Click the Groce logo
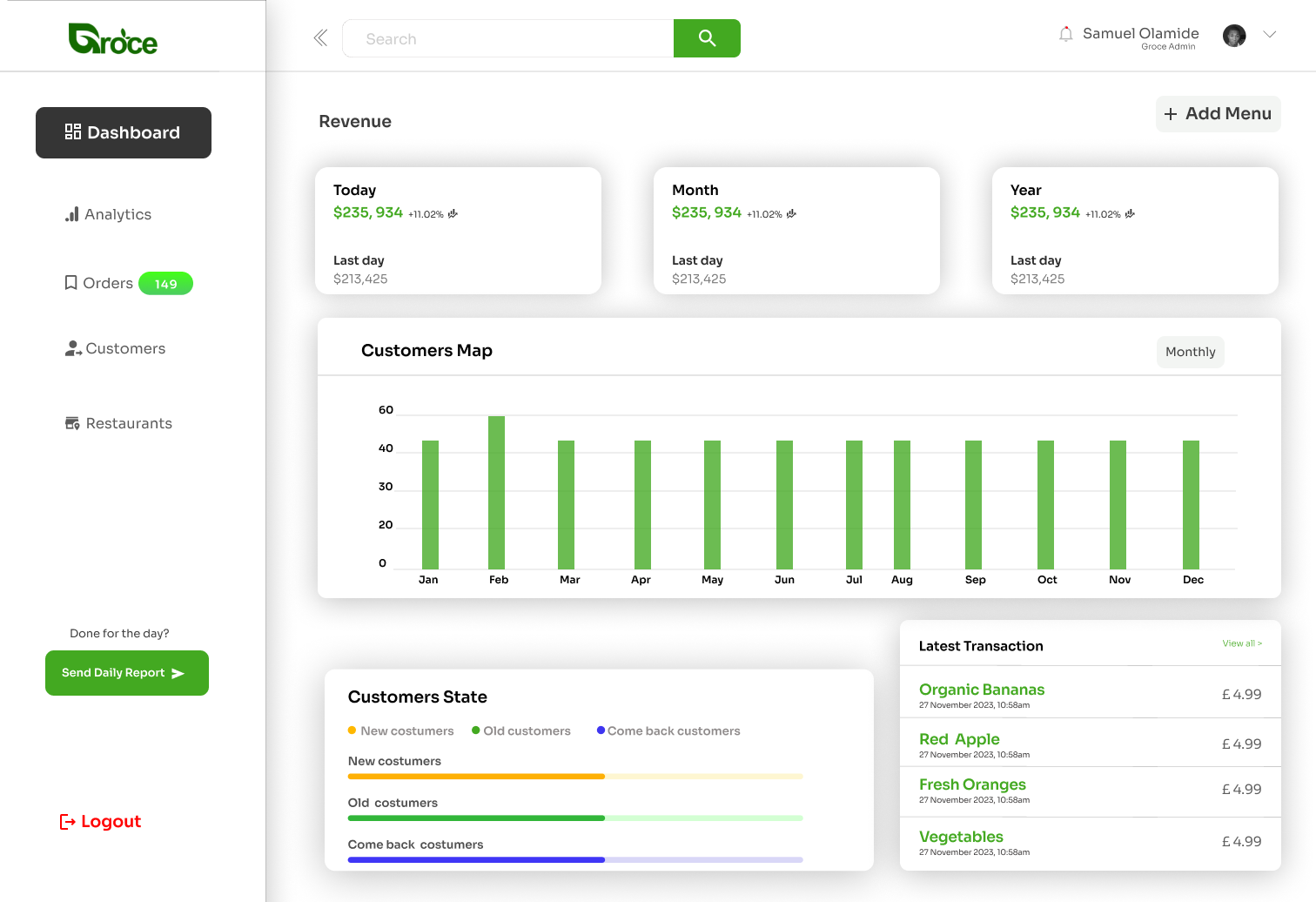Image resolution: width=1316 pixels, height=902 pixels. pos(113,39)
